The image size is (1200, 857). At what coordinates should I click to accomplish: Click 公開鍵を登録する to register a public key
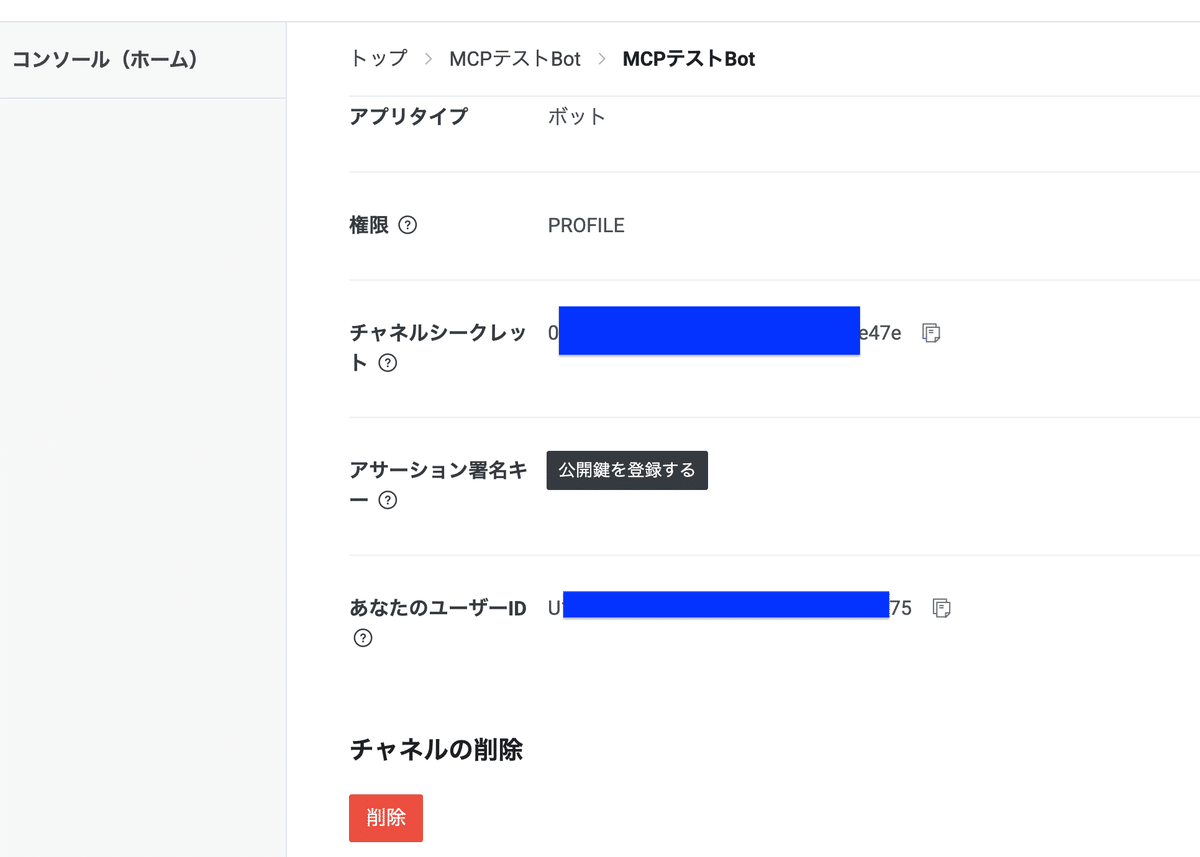click(627, 470)
